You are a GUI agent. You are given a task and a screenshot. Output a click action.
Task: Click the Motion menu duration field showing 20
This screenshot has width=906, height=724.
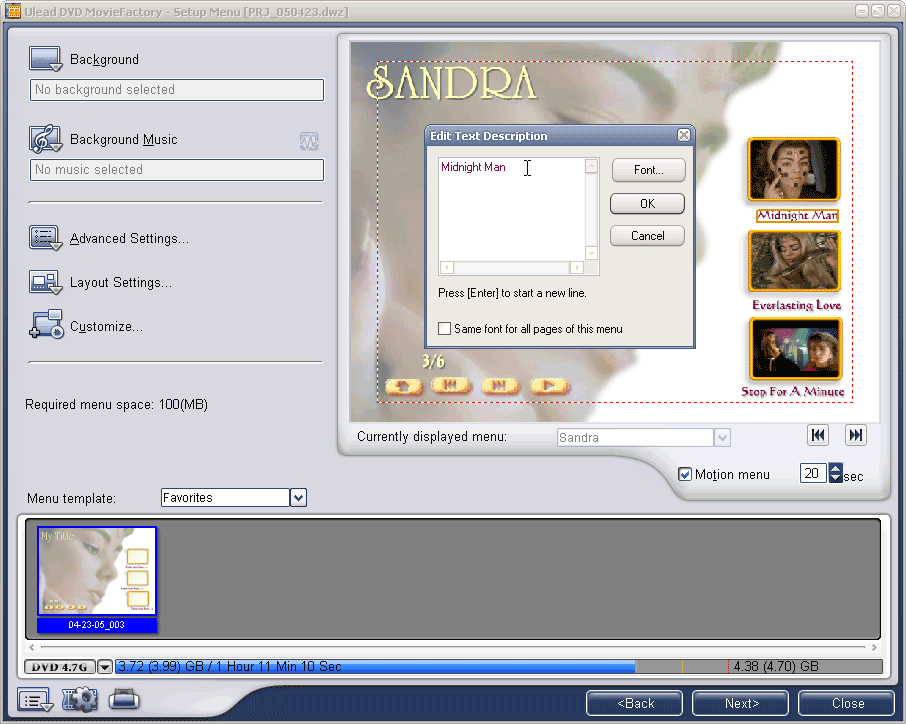click(x=813, y=473)
